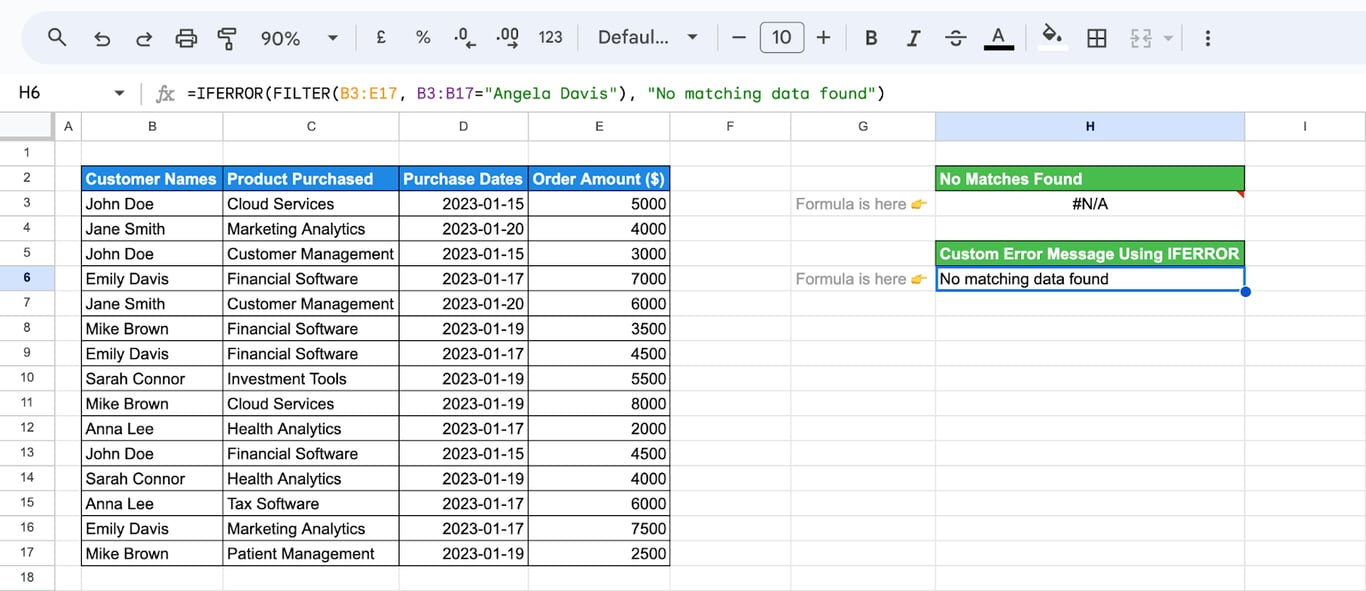The height and width of the screenshot is (591, 1366).
Task: Select the order amount 2500 cell
Action: pyautogui.click(x=599, y=554)
